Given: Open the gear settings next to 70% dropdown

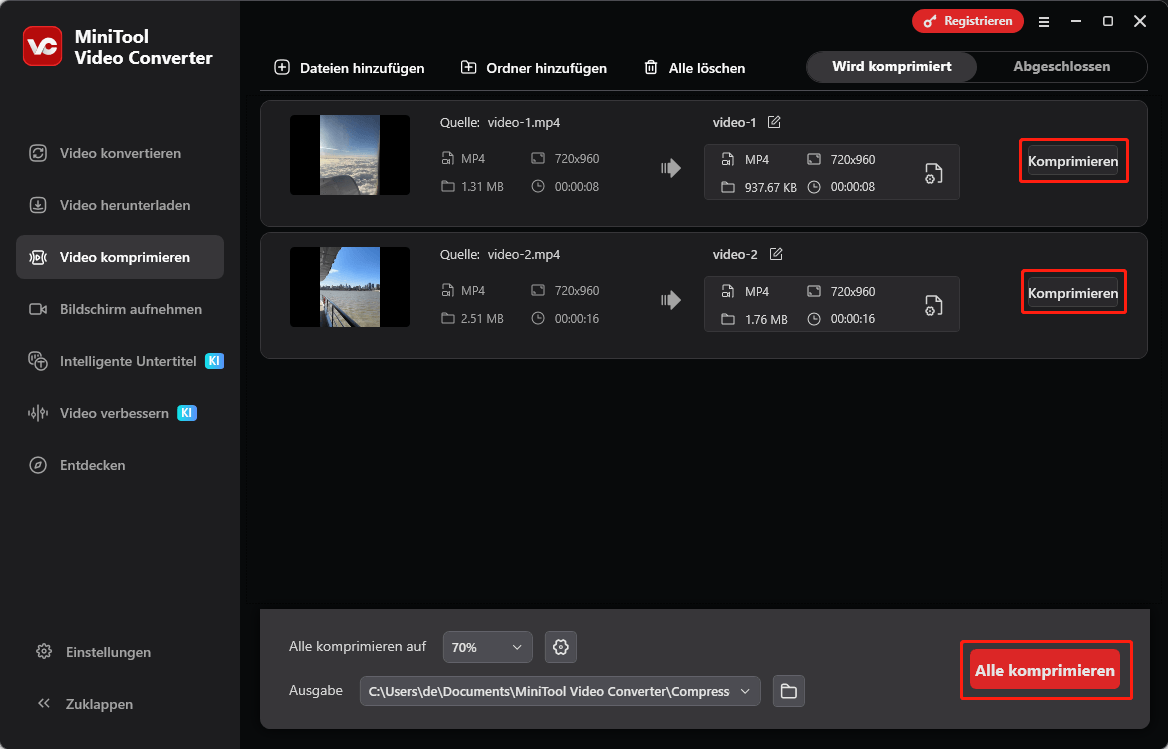Looking at the screenshot, I should pyautogui.click(x=561, y=647).
